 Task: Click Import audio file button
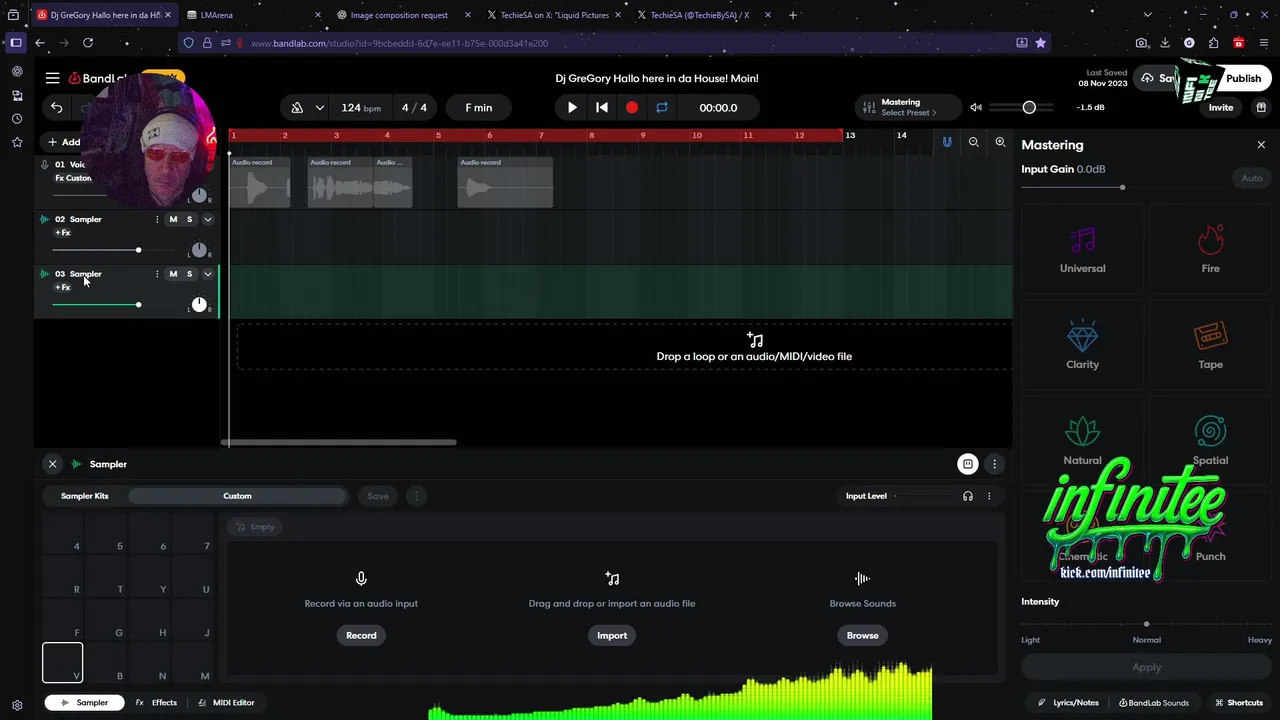click(612, 635)
